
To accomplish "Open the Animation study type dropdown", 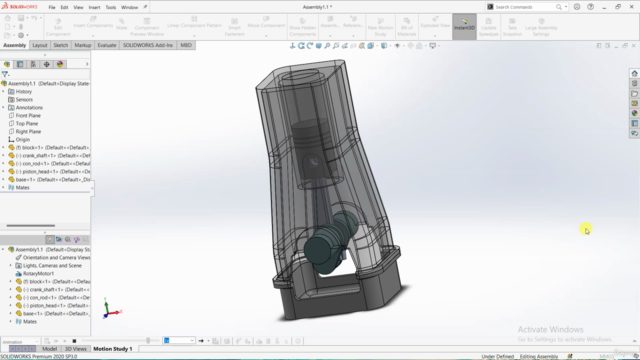I will pos(20,341).
